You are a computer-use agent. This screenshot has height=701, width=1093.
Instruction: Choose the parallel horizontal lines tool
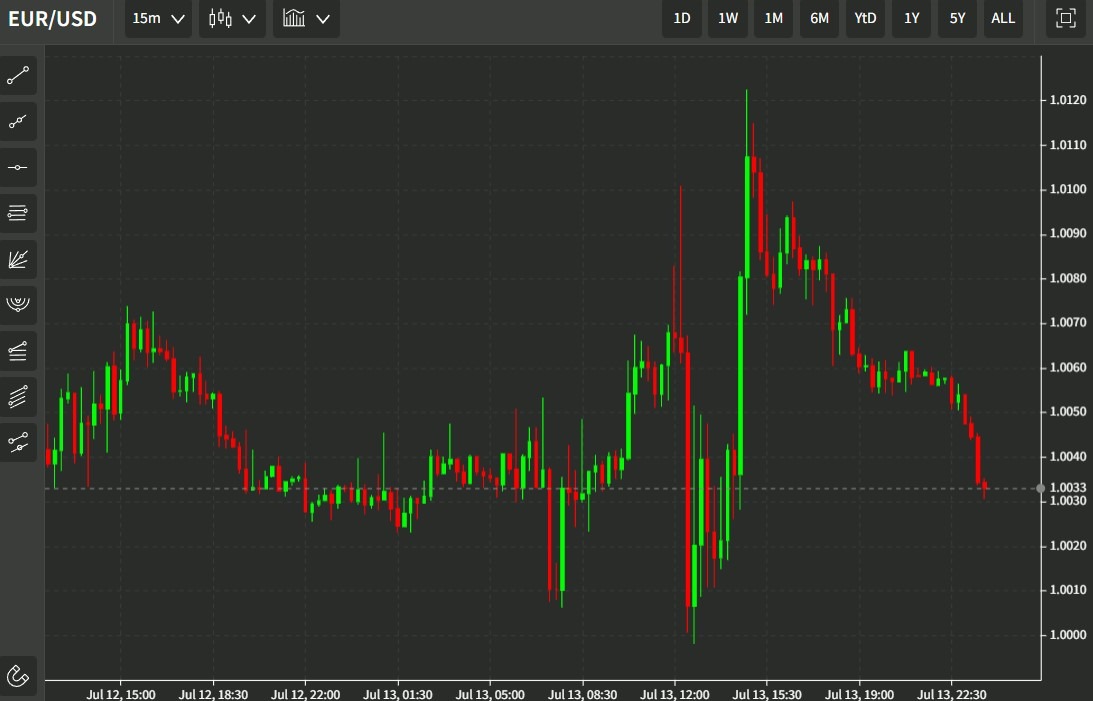click(18, 213)
